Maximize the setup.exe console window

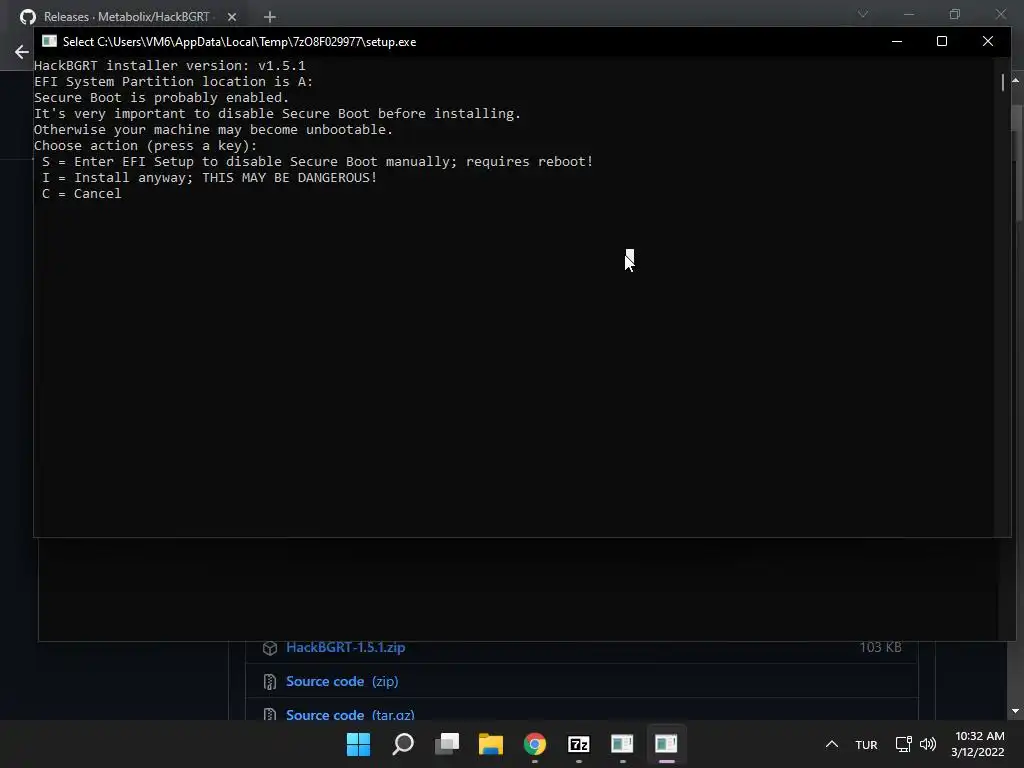[942, 41]
